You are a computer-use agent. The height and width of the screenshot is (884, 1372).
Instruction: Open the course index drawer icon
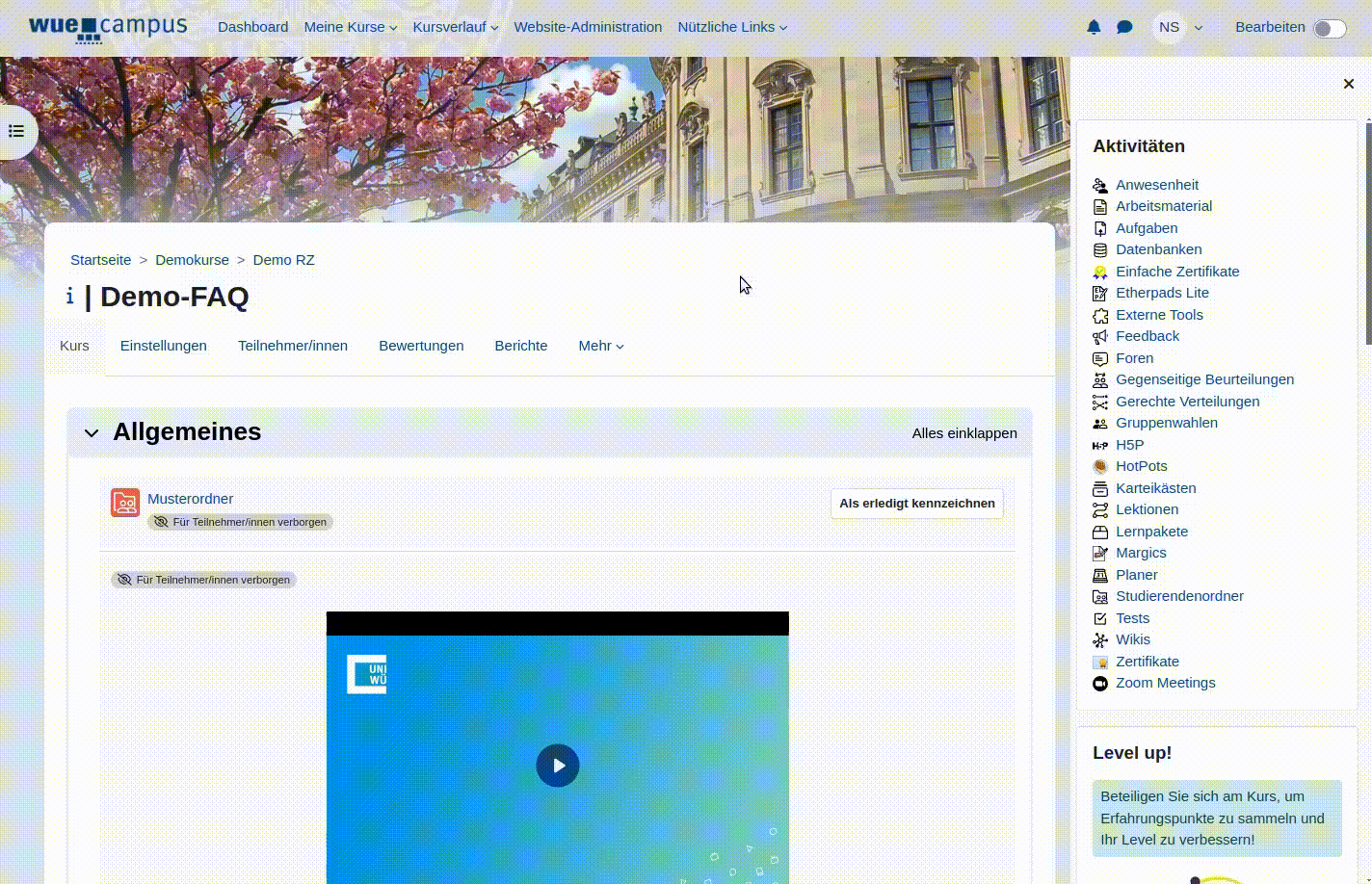17,131
